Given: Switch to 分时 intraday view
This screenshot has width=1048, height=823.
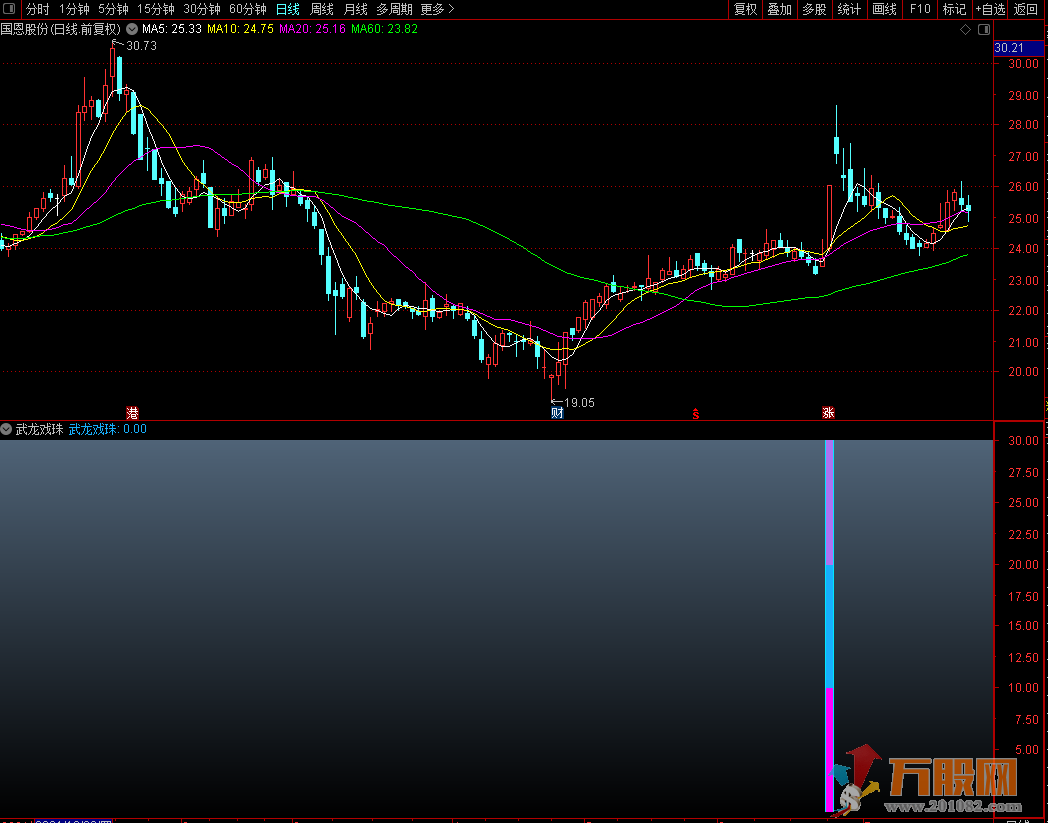Looking at the screenshot, I should [37, 9].
